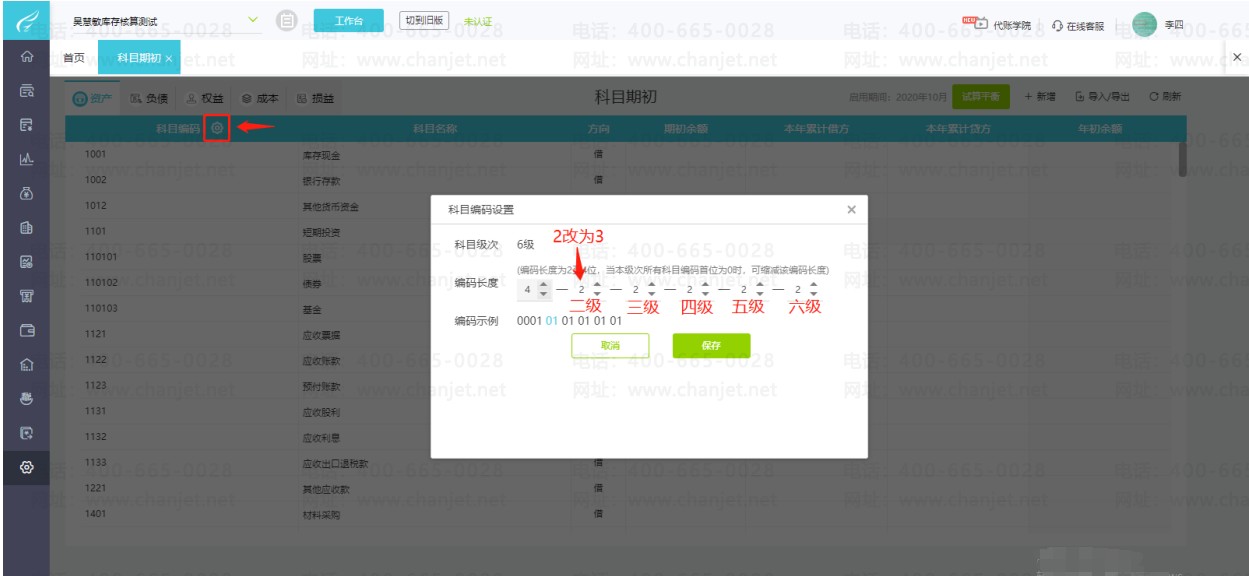Open the settings gear at sidebar bottom

click(x=24, y=467)
